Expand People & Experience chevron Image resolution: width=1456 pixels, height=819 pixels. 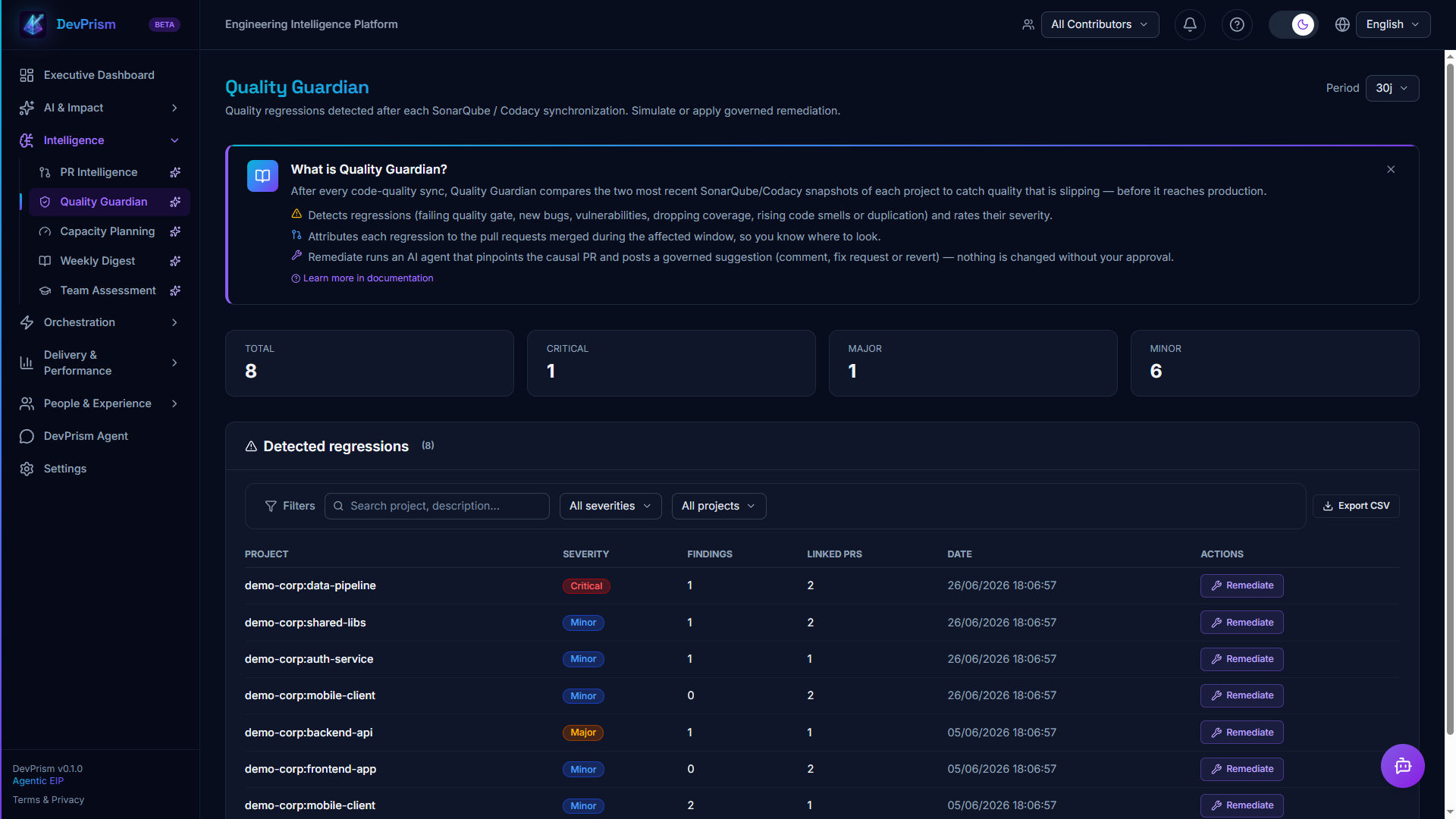[174, 403]
